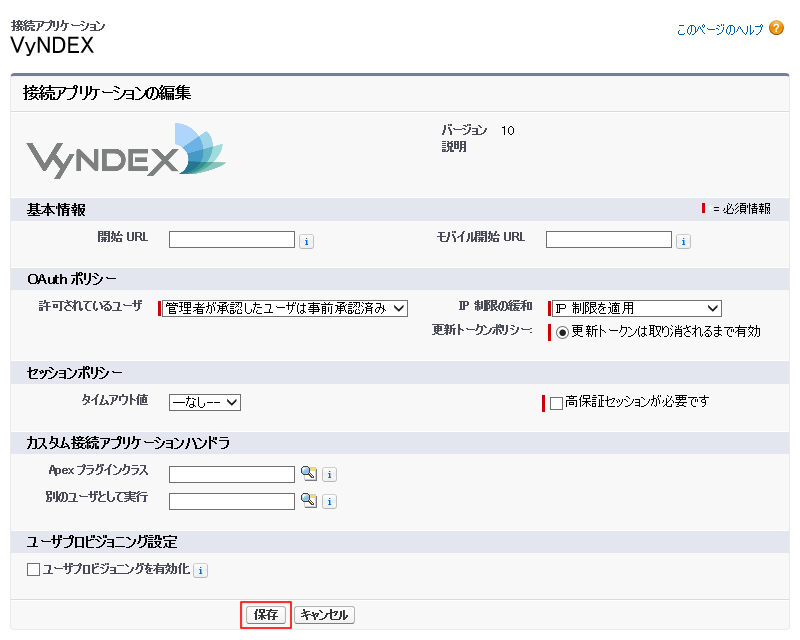The image size is (800, 640).
Task: Select 更新トークンは取り消されるまで有効 radio button
Action: click(x=563, y=332)
